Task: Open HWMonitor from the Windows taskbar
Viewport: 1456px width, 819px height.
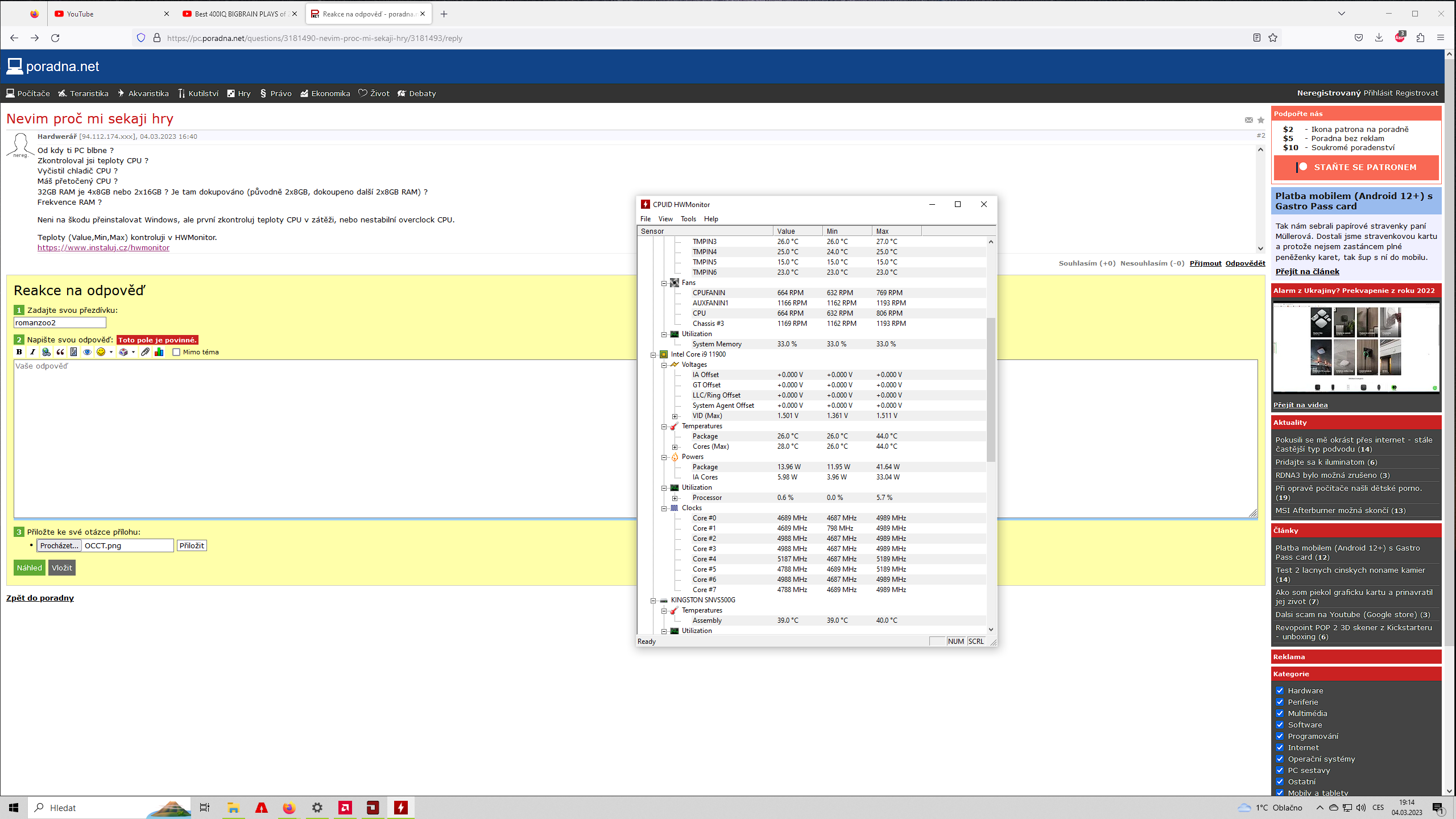Action: point(401,808)
